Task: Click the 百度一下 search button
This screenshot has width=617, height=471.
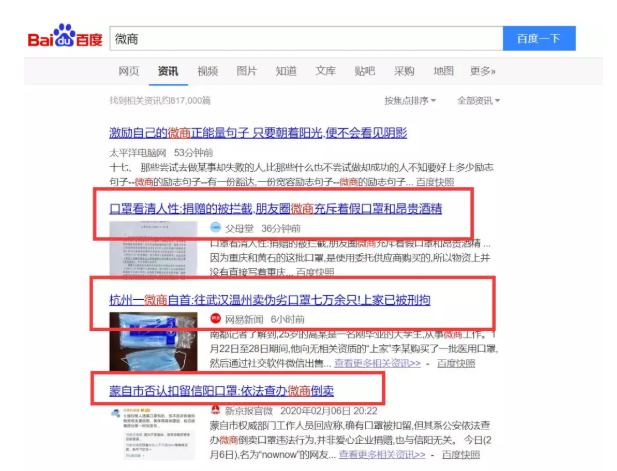Action: click(x=539, y=39)
